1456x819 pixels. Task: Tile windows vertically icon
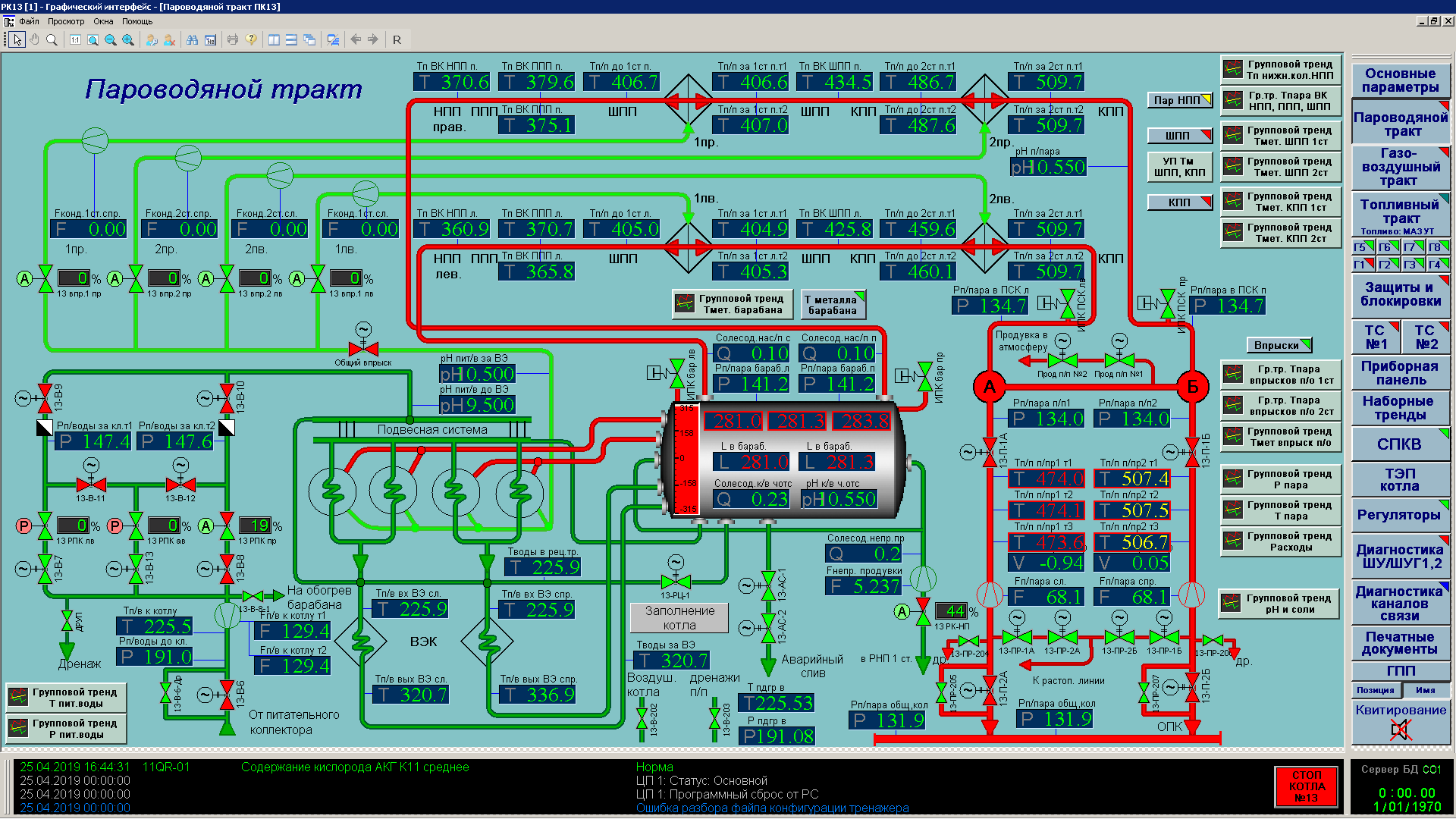(x=274, y=39)
